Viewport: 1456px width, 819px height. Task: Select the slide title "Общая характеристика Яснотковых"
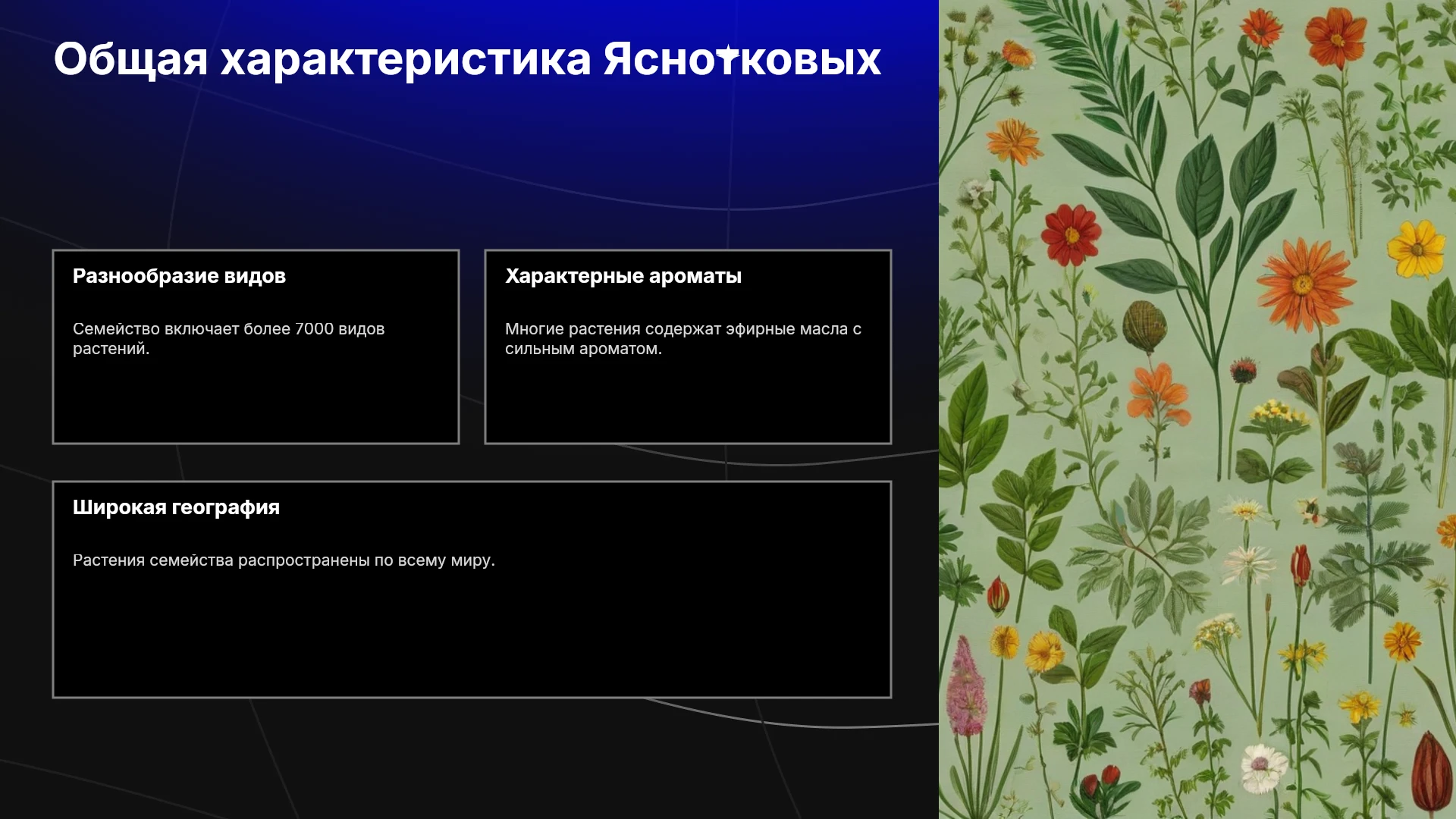[467, 59]
